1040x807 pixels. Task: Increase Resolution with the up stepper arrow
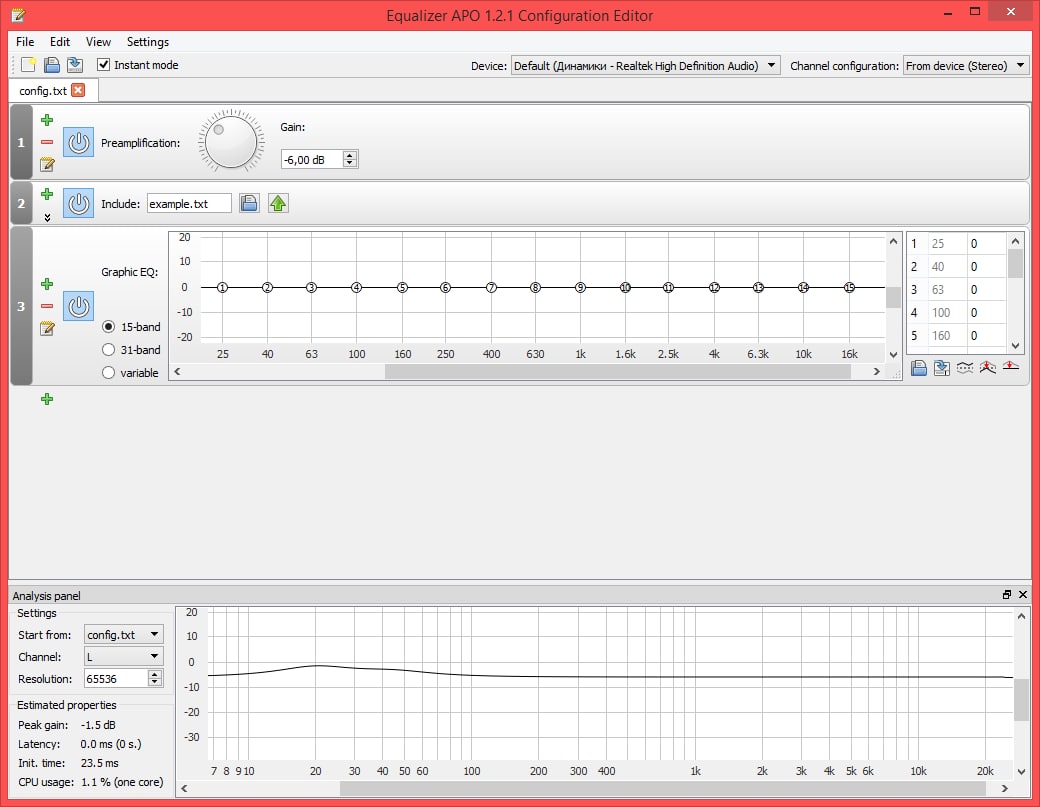click(x=155, y=674)
